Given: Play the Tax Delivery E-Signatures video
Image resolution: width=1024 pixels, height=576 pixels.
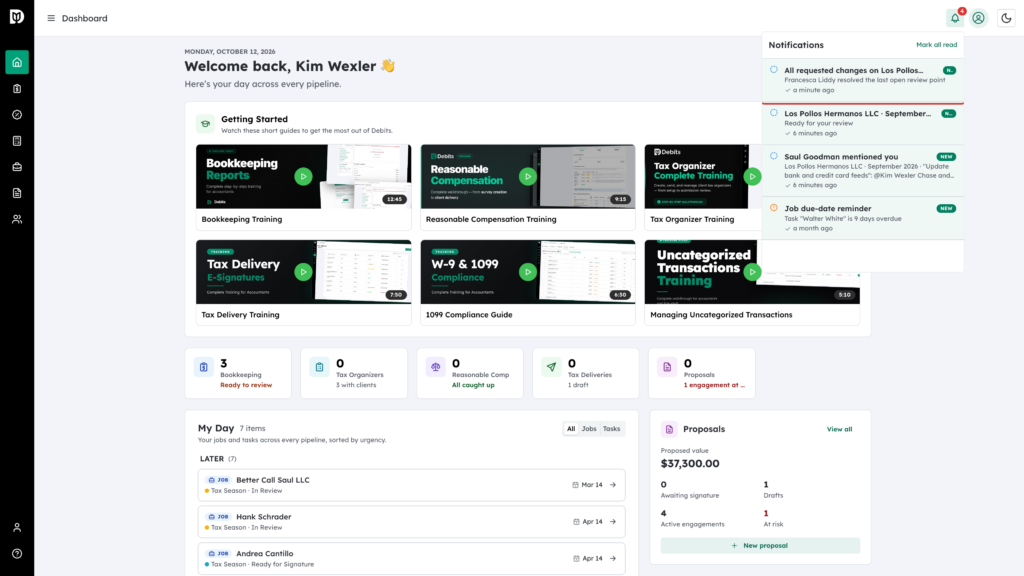Looking at the screenshot, I should pos(303,272).
